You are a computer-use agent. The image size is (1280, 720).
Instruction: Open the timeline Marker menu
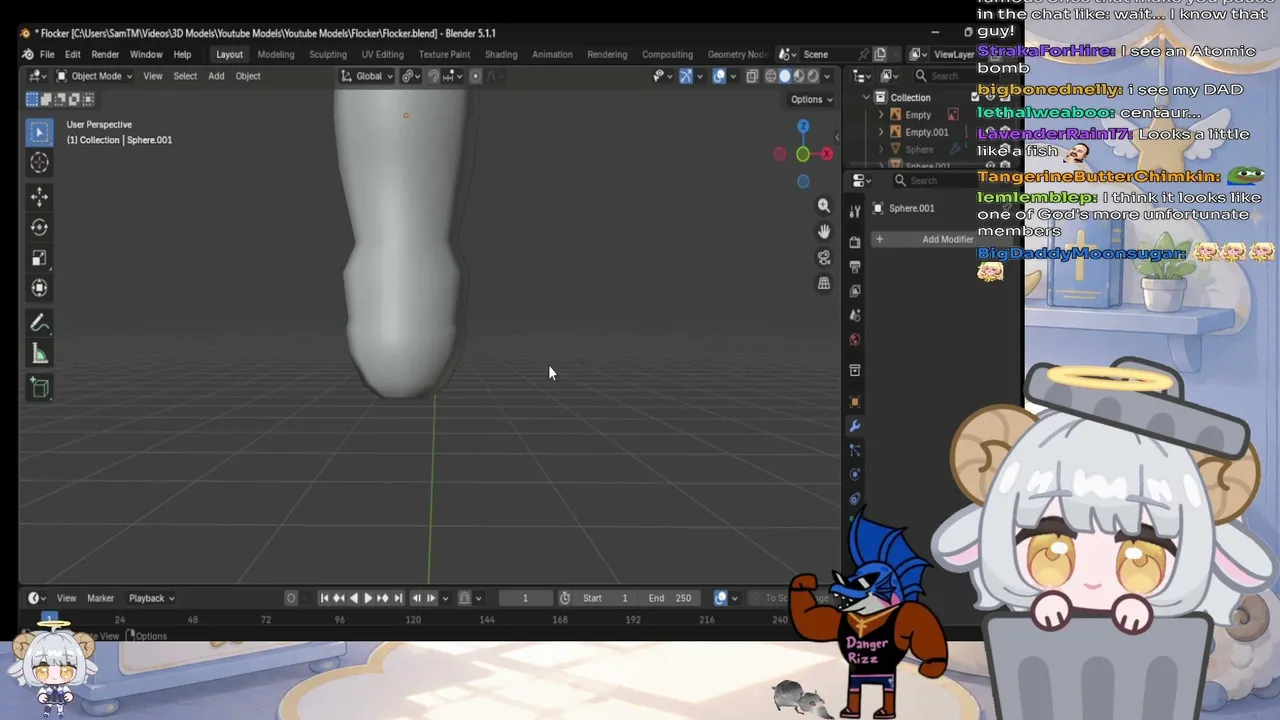pyautogui.click(x=100, y=598)
